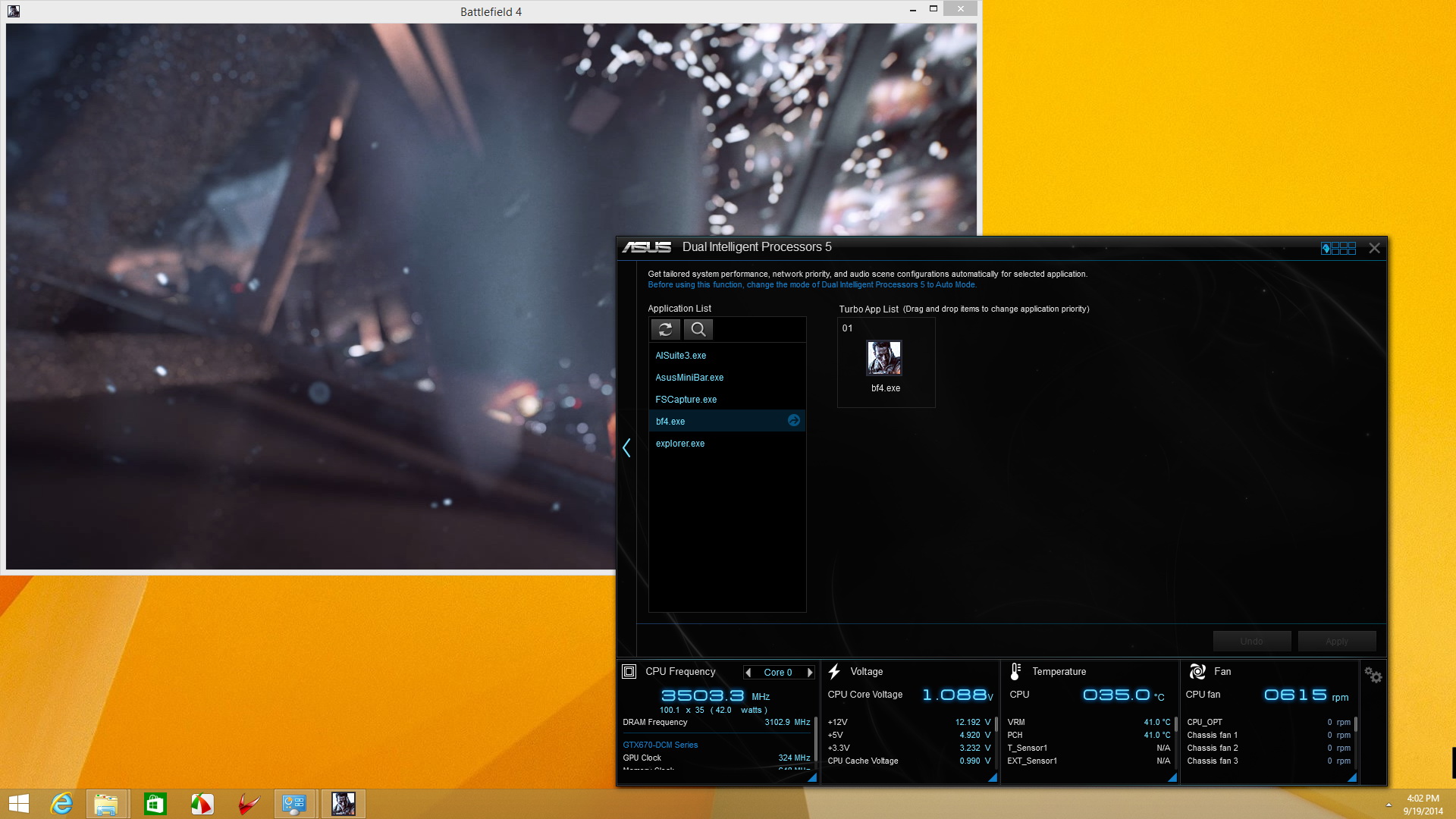Viewport: 1456px width, 819px height.
Task: Click the CPU Core Voltage 1.088 readout
Action: (x=957, y=695)
